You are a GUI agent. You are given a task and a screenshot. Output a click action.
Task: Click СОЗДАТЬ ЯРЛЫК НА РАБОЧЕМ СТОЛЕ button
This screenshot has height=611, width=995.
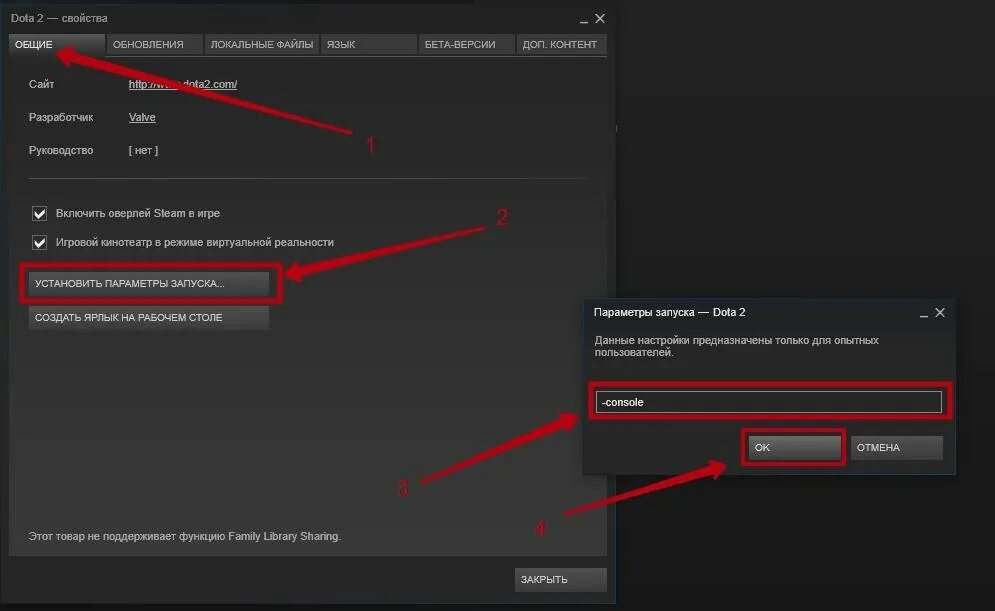148,318
